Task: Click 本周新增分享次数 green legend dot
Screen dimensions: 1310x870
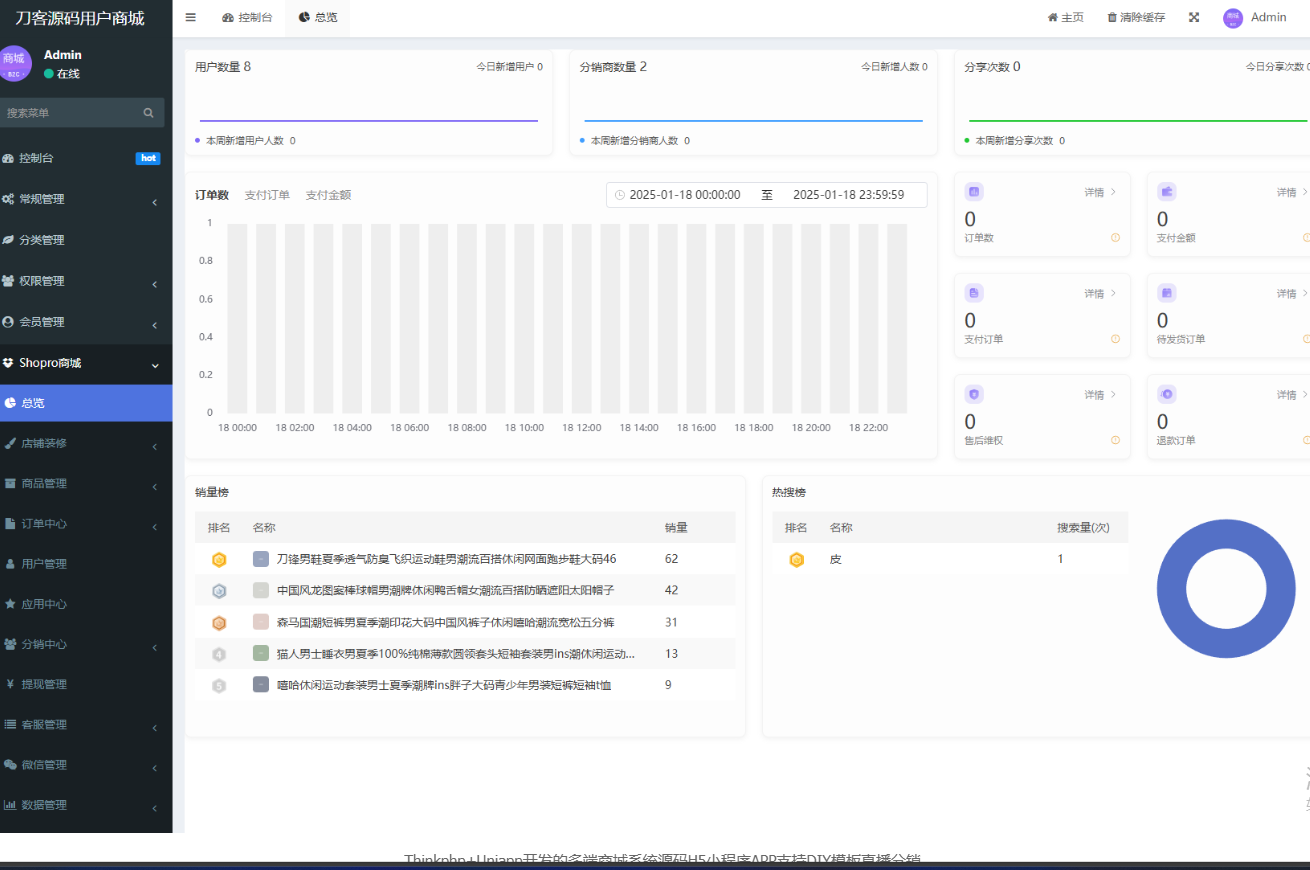Action: click(x=967, y=141)
